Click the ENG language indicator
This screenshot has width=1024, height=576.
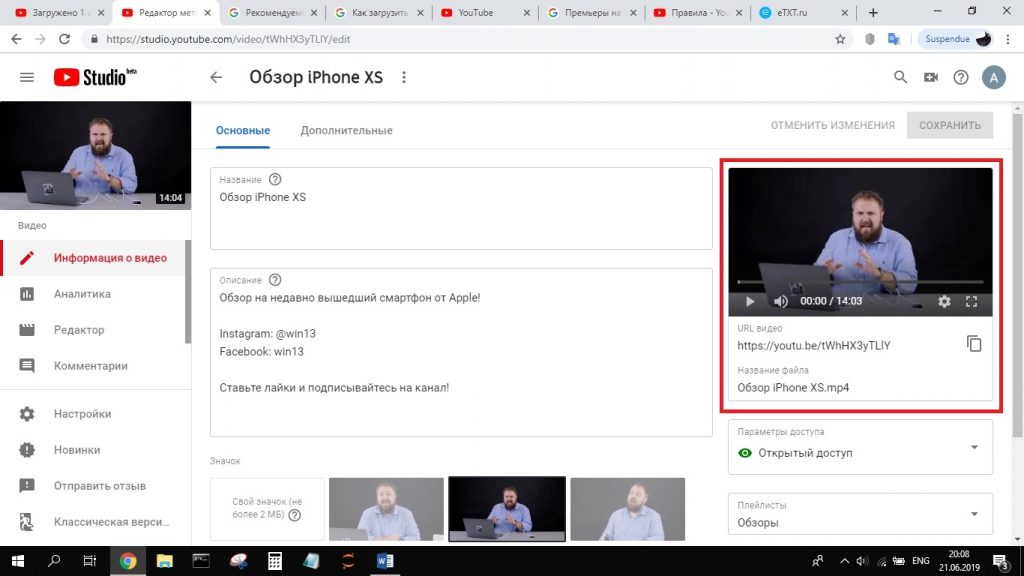tap(920, 561)
